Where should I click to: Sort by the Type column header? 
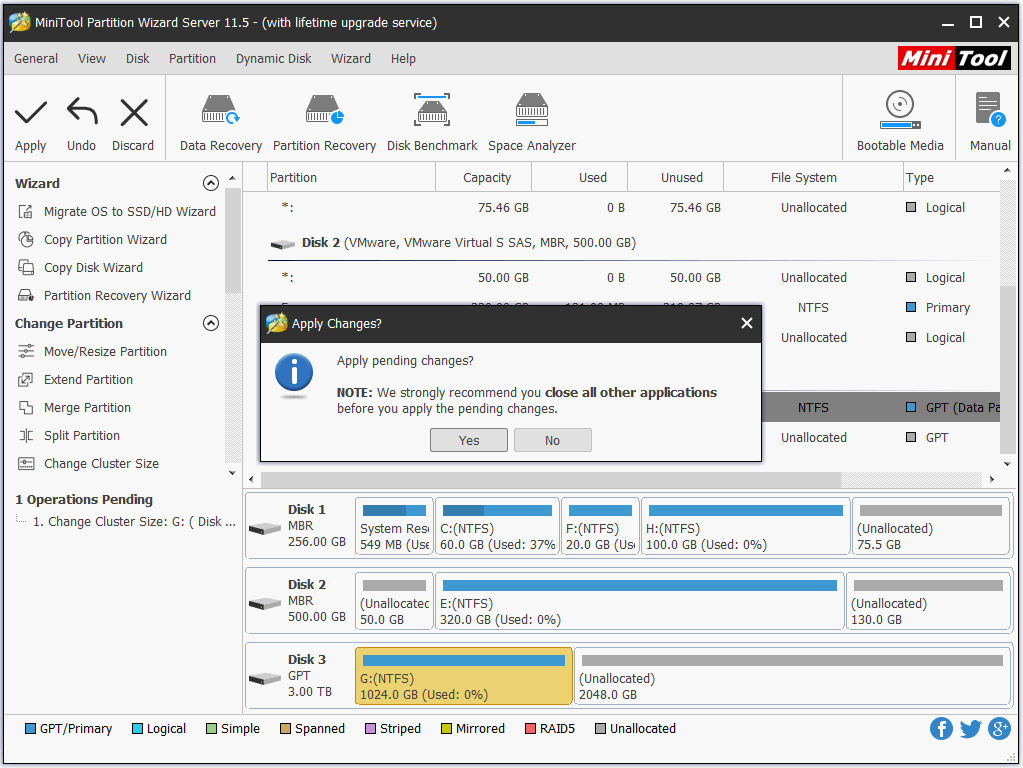(x=952, y=177)
